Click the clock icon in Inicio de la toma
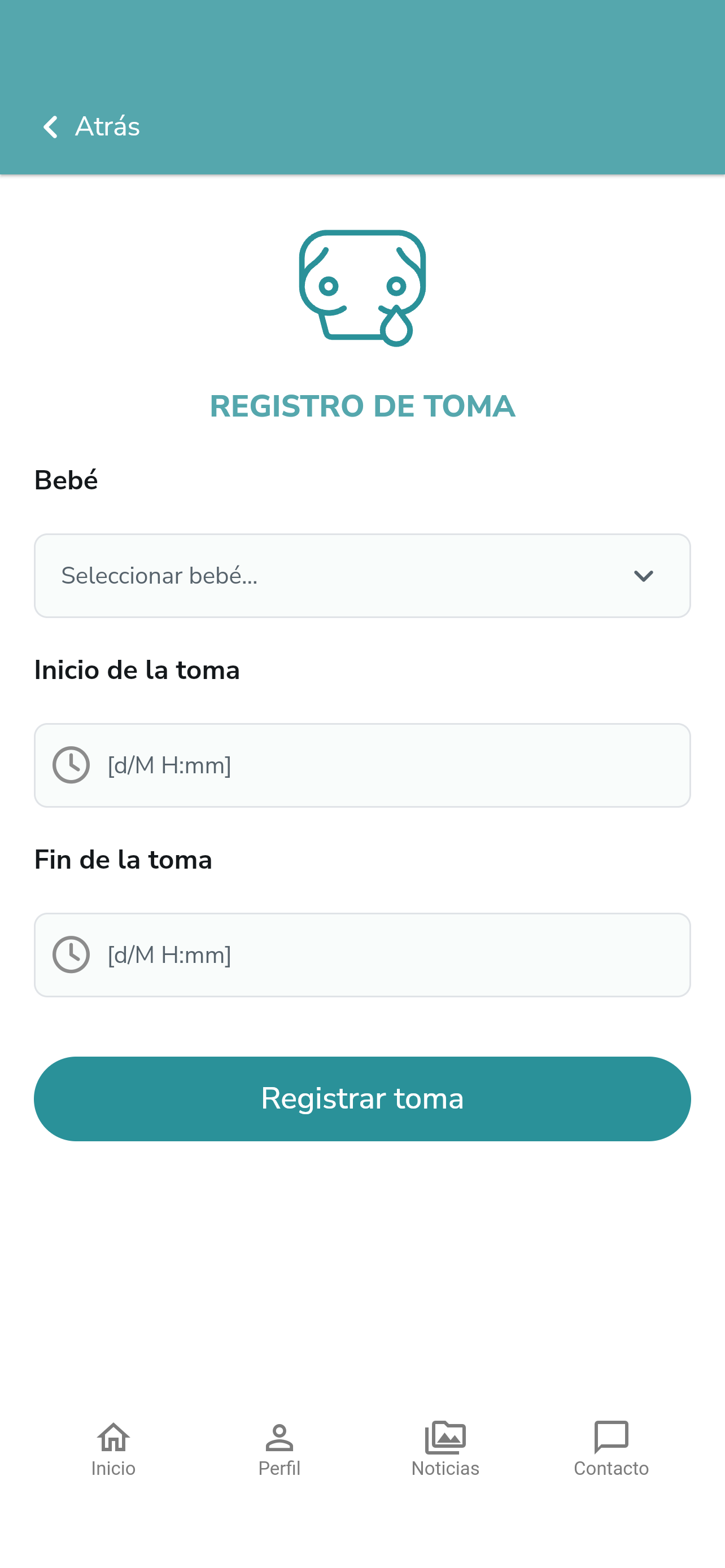 pos(71,764)
